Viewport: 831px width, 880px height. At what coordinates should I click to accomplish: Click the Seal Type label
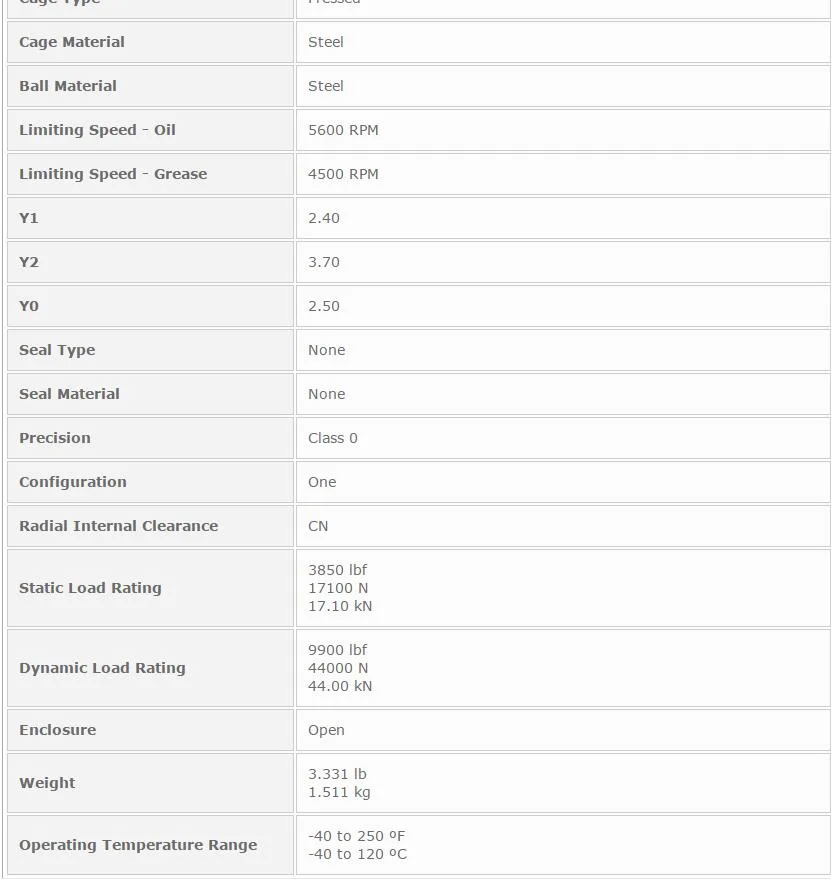point(57,350)
